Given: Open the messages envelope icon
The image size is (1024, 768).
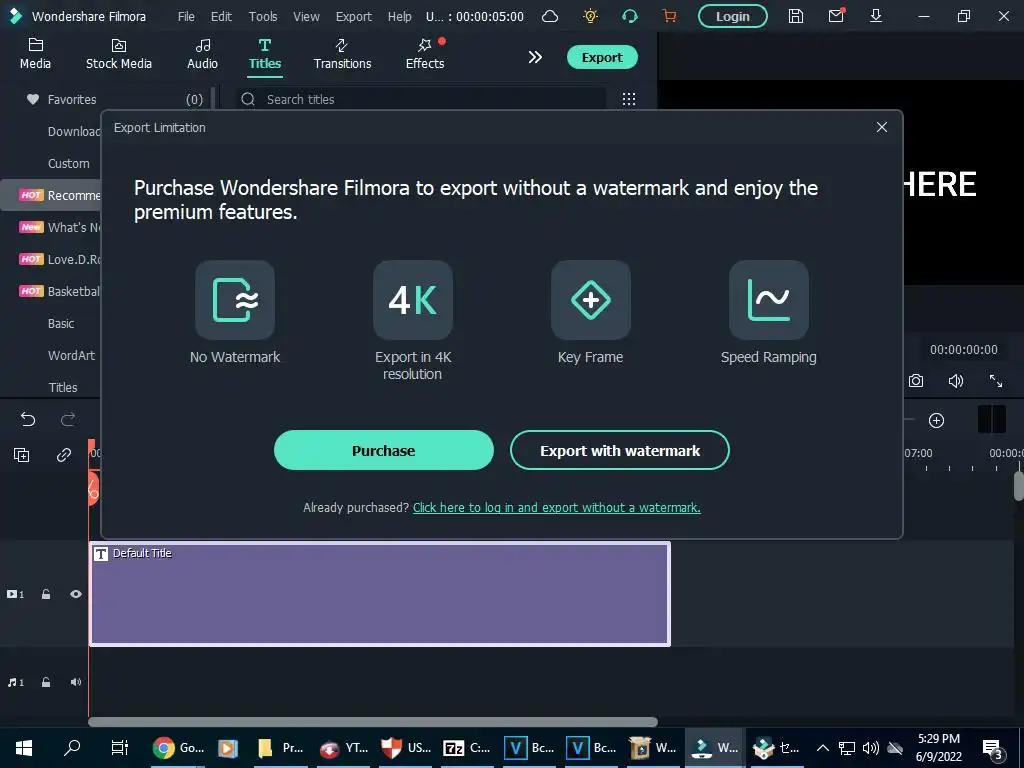Looking at the screenshot, I should pos(836,16).
